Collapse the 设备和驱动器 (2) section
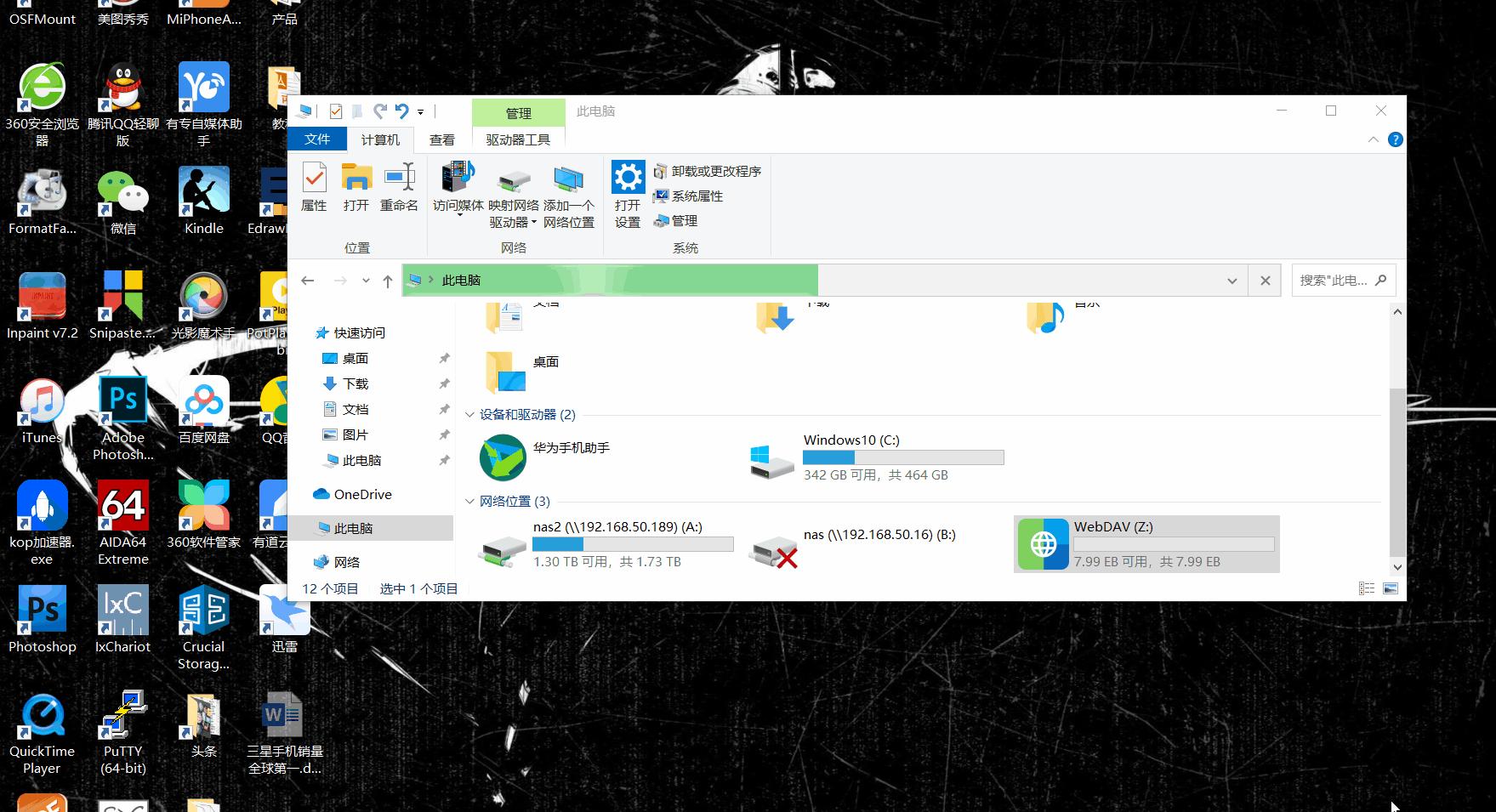 (x=469, y=414)
